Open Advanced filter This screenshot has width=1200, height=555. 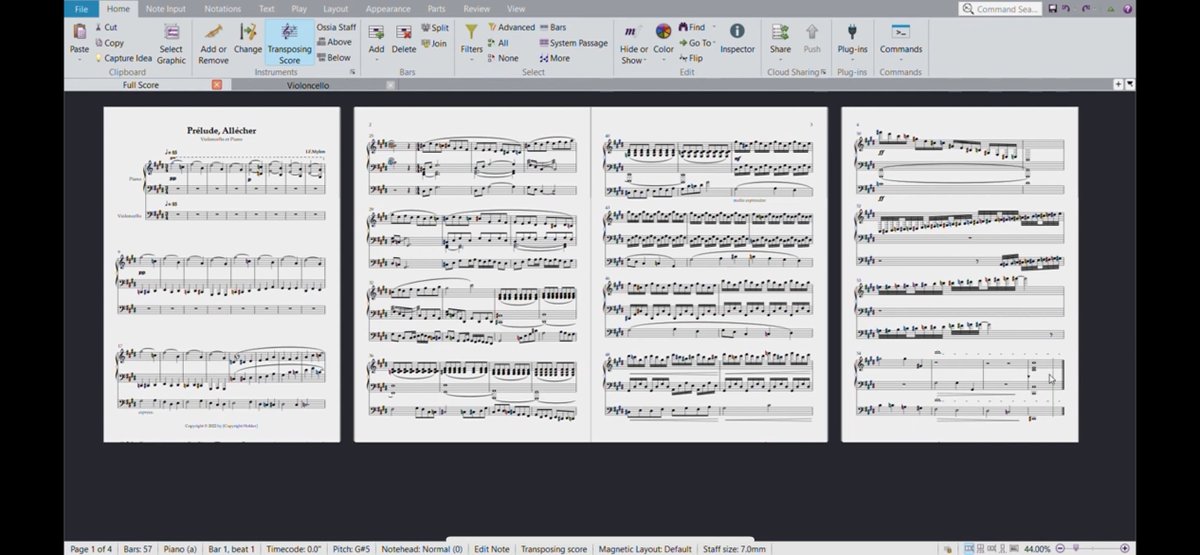pyautogui.click(x=512, y=28)
